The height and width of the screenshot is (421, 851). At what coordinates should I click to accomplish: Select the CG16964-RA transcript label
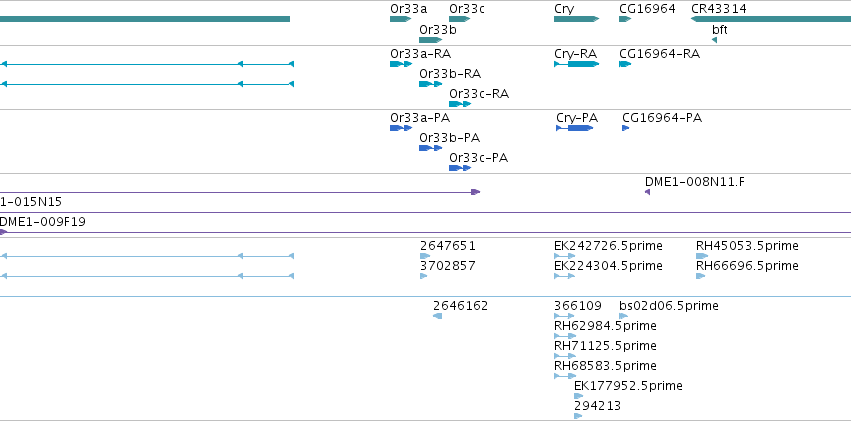coord(659,54)
